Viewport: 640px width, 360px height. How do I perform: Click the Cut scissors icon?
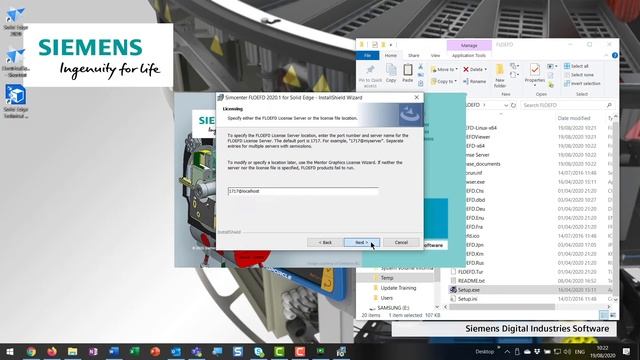420,67
